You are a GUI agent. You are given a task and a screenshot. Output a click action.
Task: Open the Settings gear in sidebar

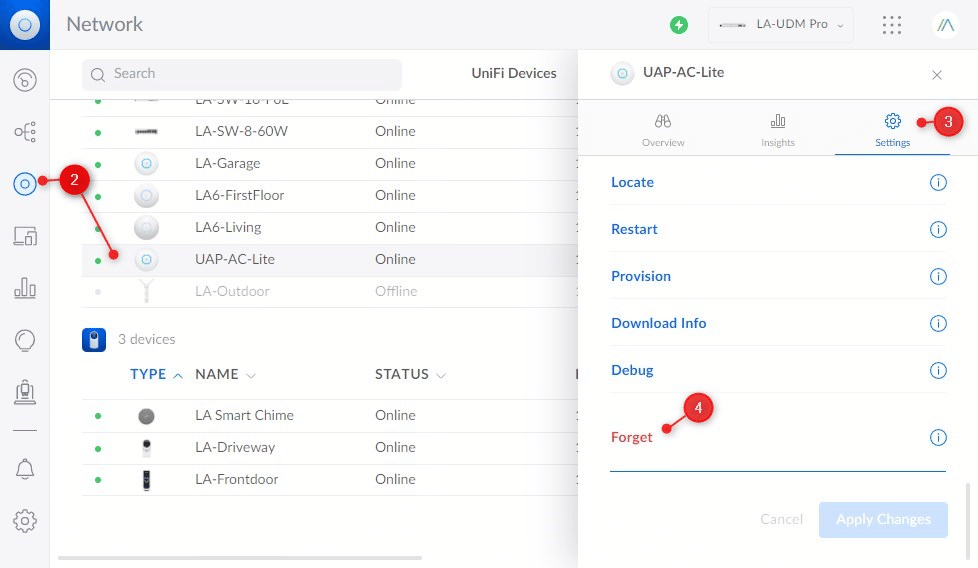[x=25, y=521]
